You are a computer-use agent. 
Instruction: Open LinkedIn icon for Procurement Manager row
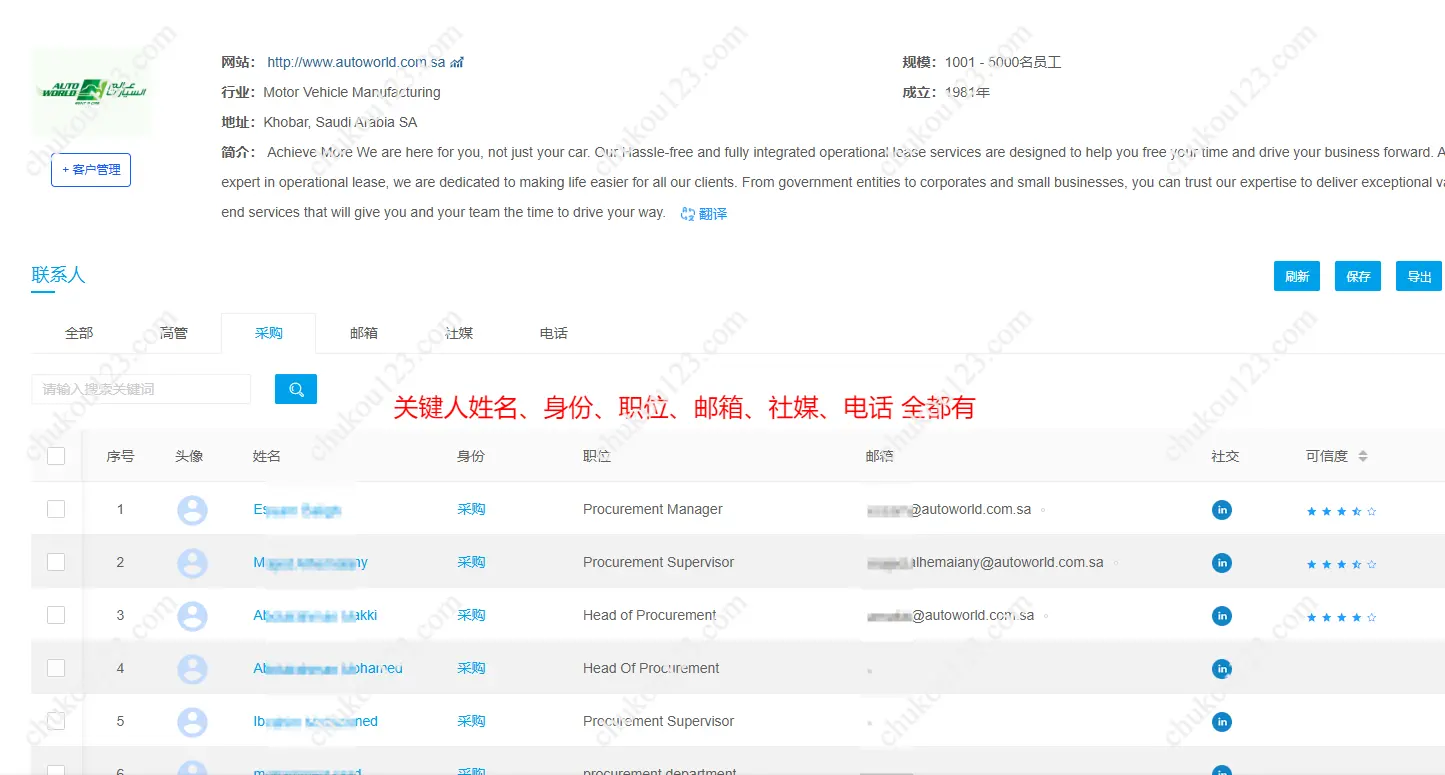click(x=1221, y=510)
